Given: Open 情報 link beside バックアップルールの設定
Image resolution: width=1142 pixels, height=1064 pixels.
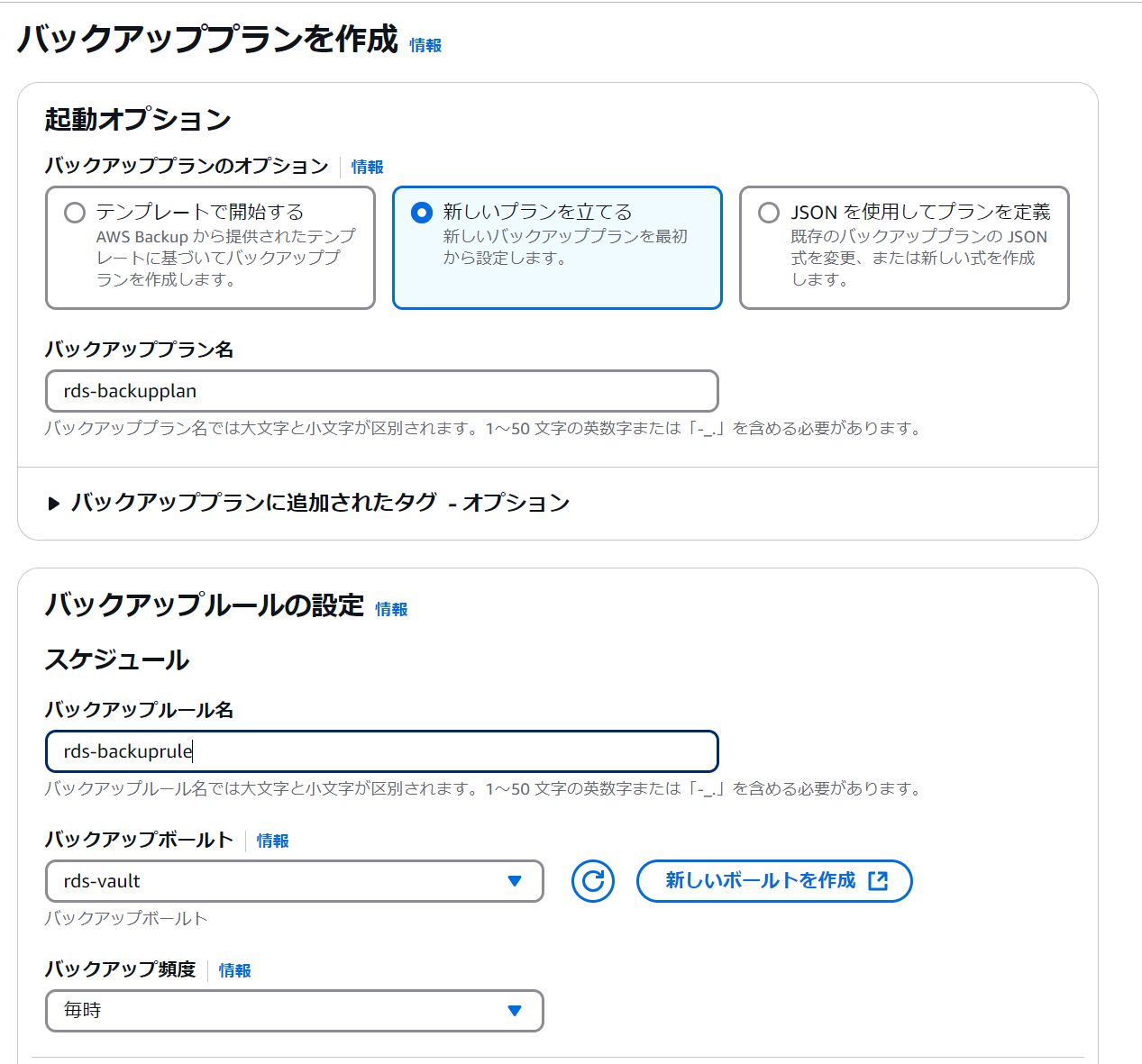Looking at the screenshot, I should coord(391,609).
